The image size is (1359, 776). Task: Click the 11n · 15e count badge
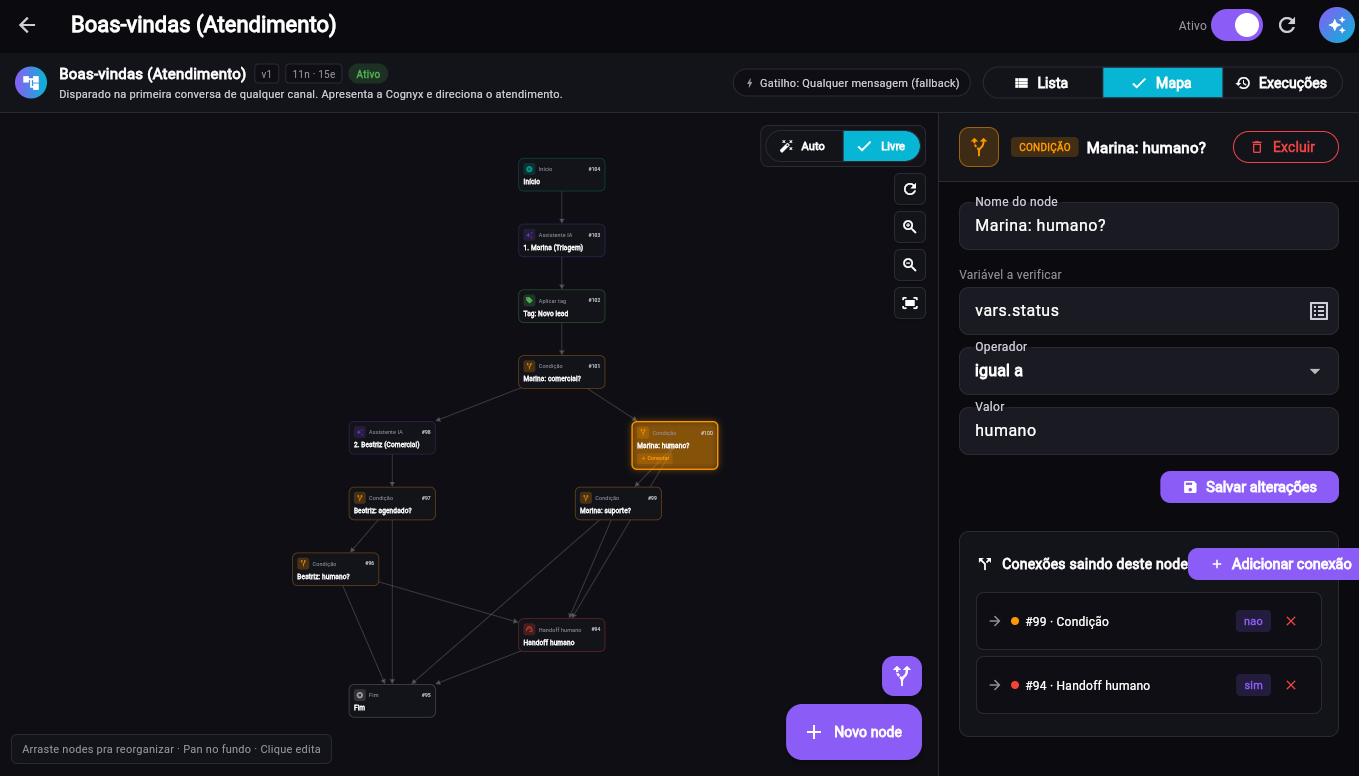(314, 74)
